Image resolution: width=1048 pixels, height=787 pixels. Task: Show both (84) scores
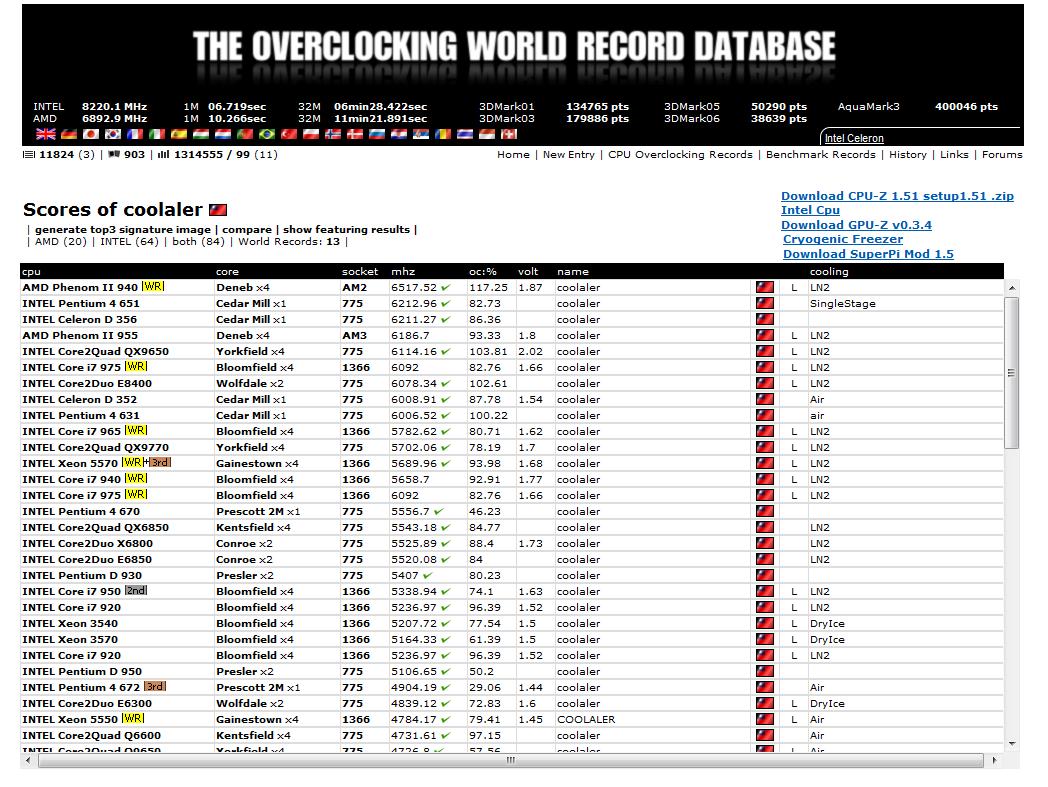[x=199, y=241]
